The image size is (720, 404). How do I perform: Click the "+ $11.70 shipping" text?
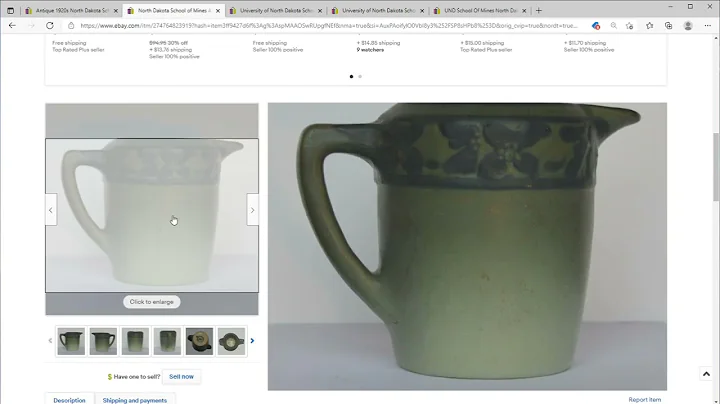pos(585,43)
